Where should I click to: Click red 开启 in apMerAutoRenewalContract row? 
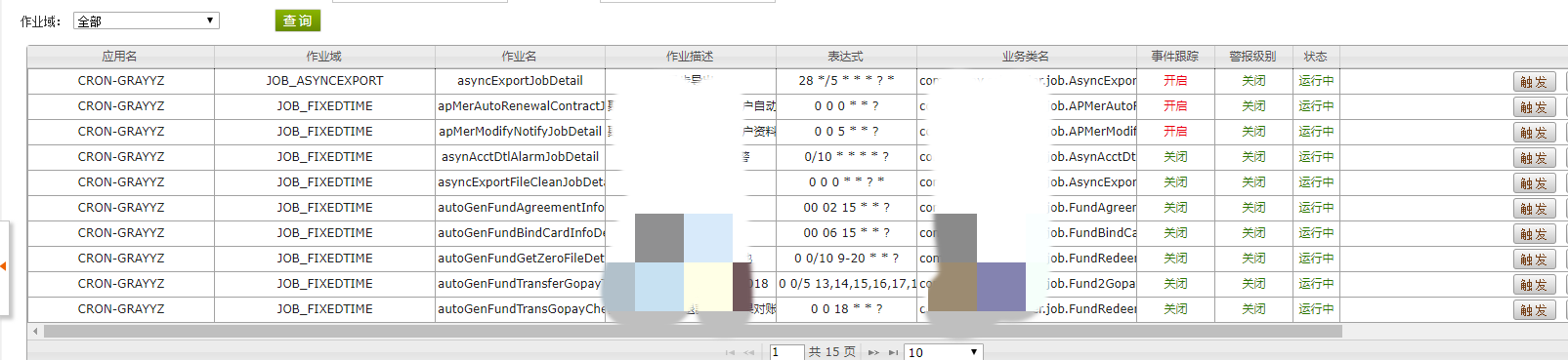[x=1175, y=106]
